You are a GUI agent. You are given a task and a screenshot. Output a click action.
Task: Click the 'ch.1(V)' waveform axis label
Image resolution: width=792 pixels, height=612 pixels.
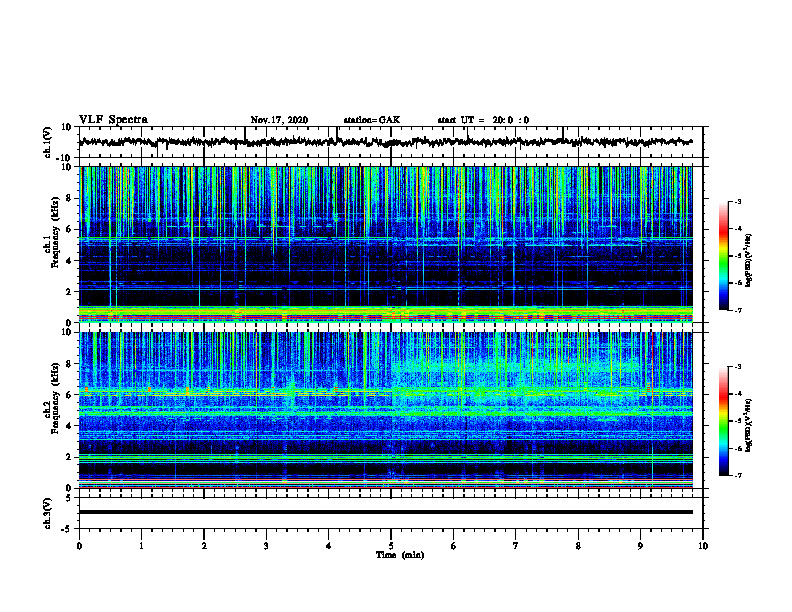point(47,142)
